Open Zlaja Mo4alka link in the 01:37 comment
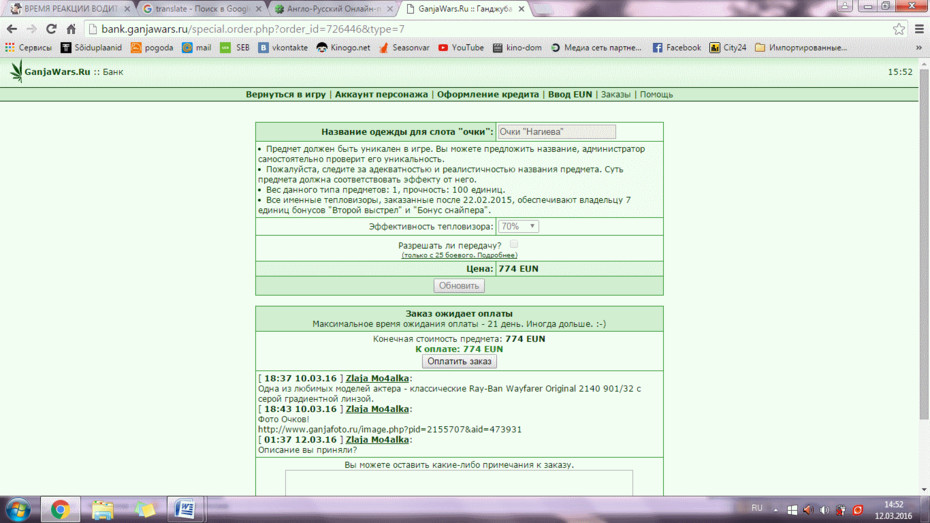This screenshot has height=523, width=930. pos(377,440)
